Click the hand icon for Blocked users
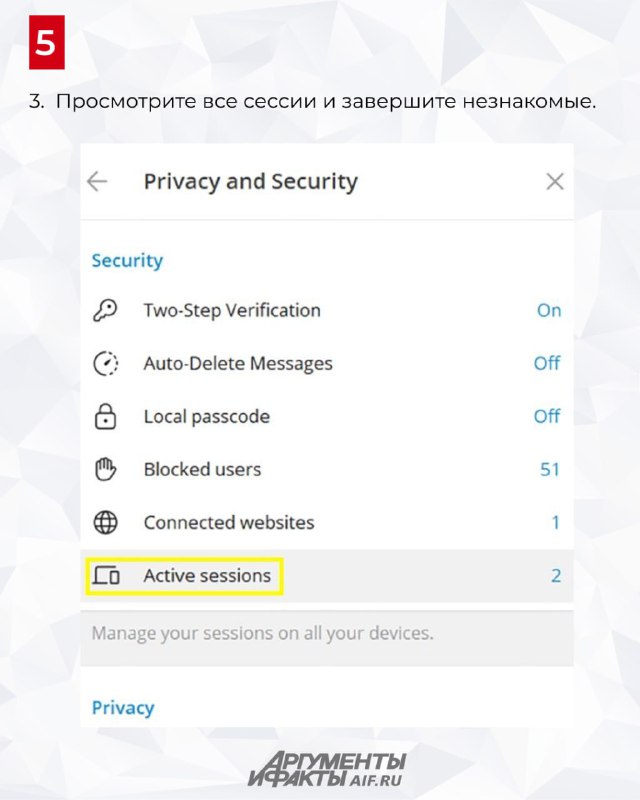The width and height of the screenshot is (640, 800). tap(105, 469)
